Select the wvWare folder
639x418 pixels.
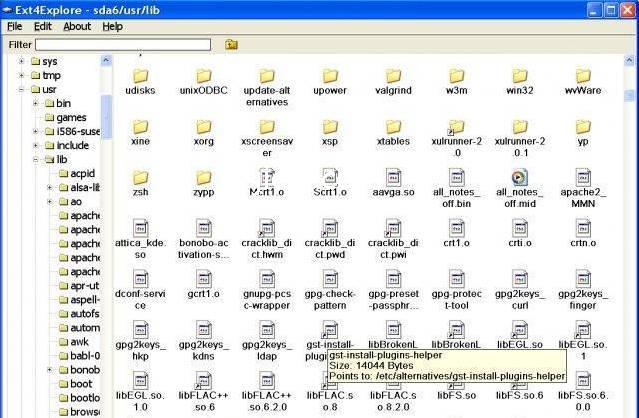pyautogui.click(x=583, y=76)
